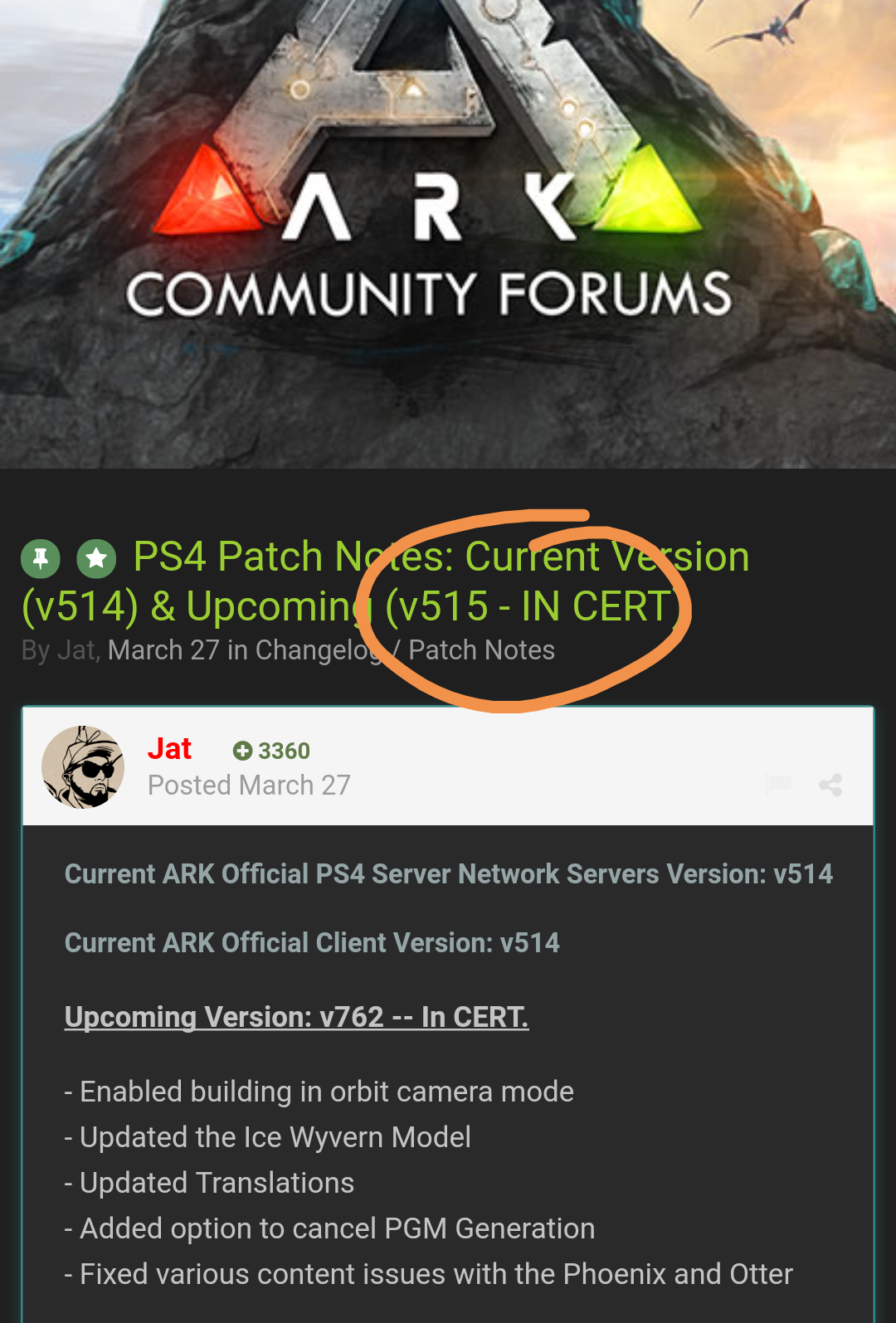Open the Changelog / Patch Notes category link
Viewport: 896px width, 1323px height.
click(405, 650)
